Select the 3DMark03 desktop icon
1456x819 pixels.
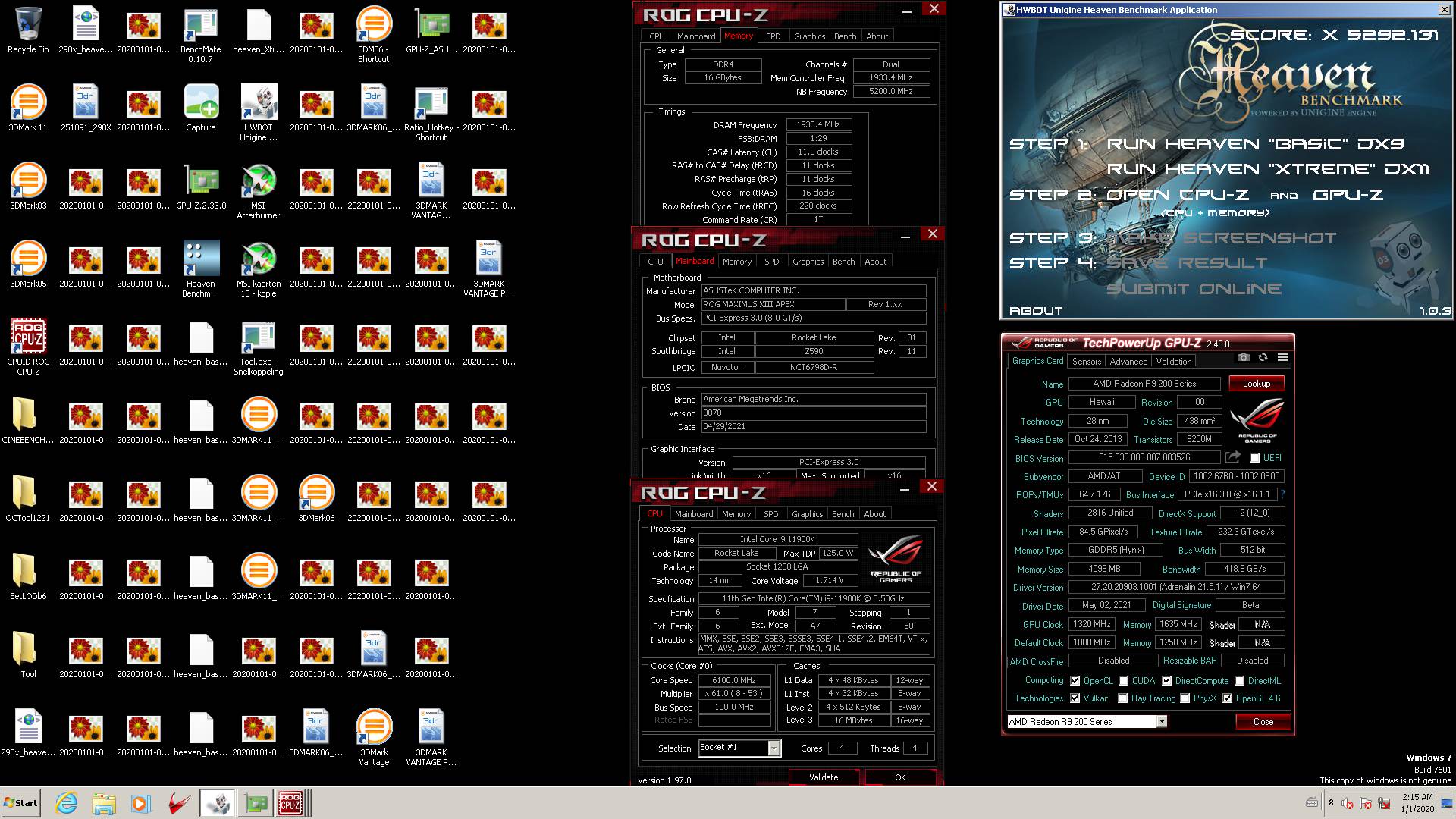(28, 187)
